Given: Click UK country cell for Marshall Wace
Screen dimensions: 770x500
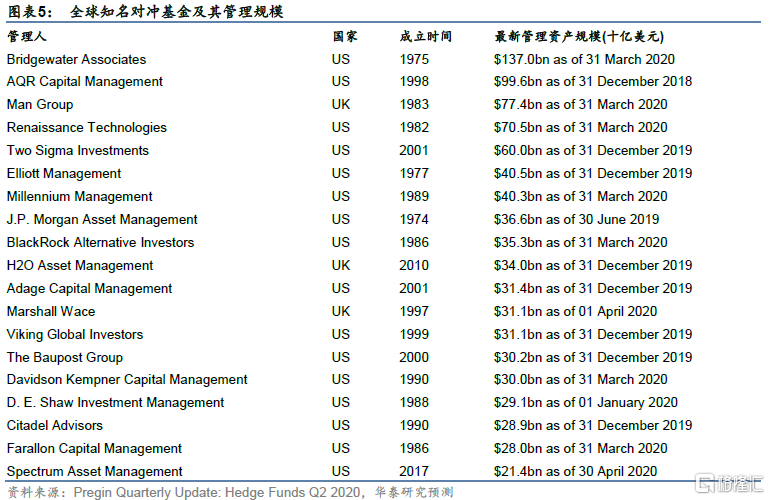Looking at the screenshot, I should 341,311.
